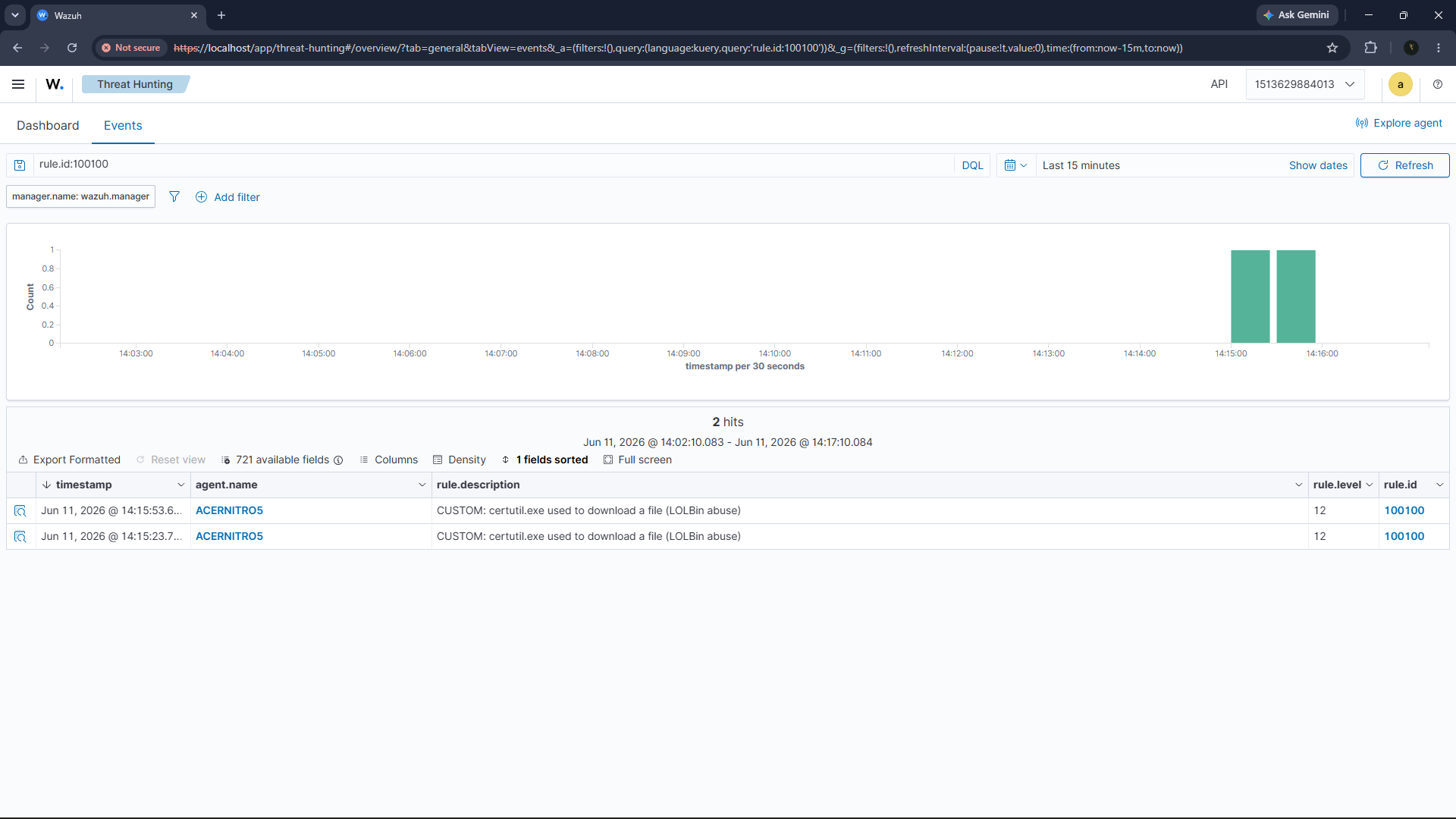Image resolution: width=1456 pixels, height=819 pixels.
Task: Open rule 100100 link in second row
Action: [1404, 537]
